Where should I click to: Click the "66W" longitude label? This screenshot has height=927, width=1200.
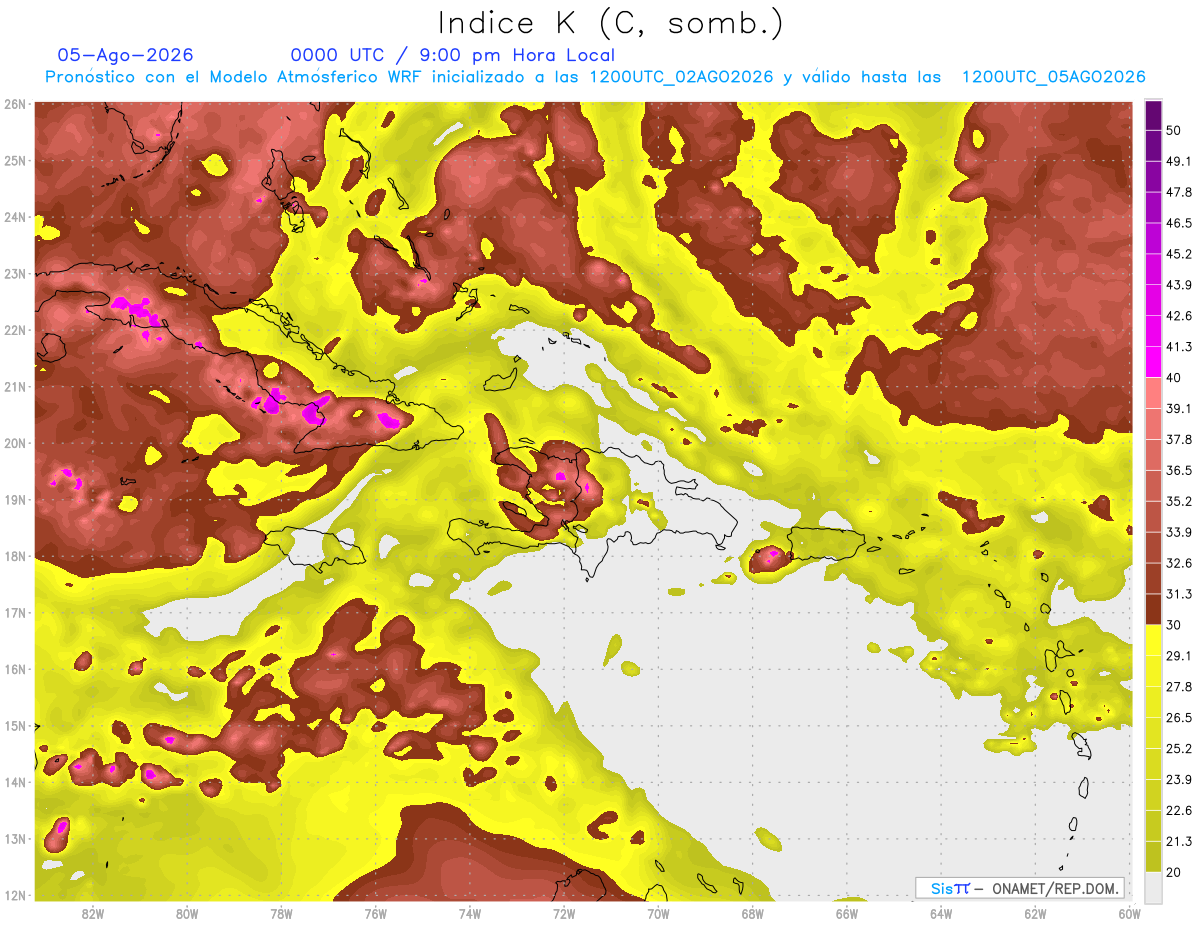(x=846, y=913)
